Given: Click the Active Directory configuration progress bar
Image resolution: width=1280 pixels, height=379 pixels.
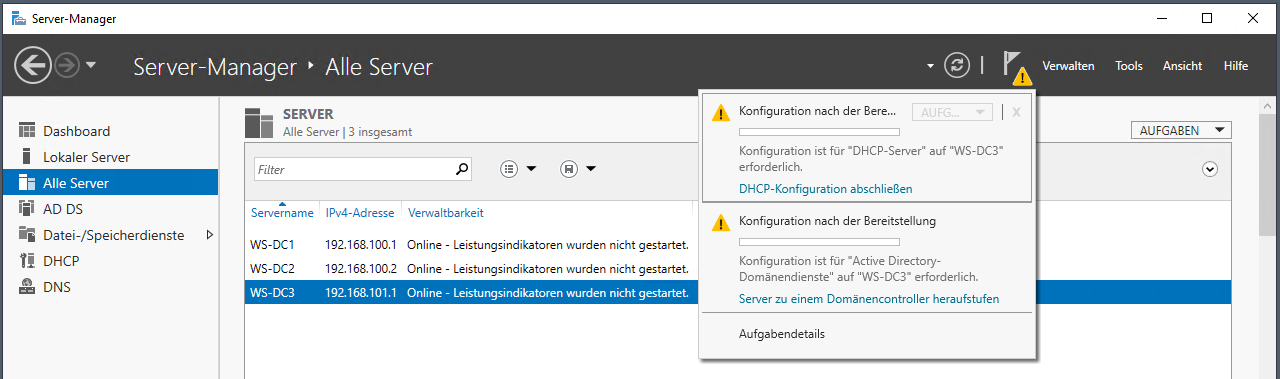Looking at the screenshot, I should [x=819, y=242].
